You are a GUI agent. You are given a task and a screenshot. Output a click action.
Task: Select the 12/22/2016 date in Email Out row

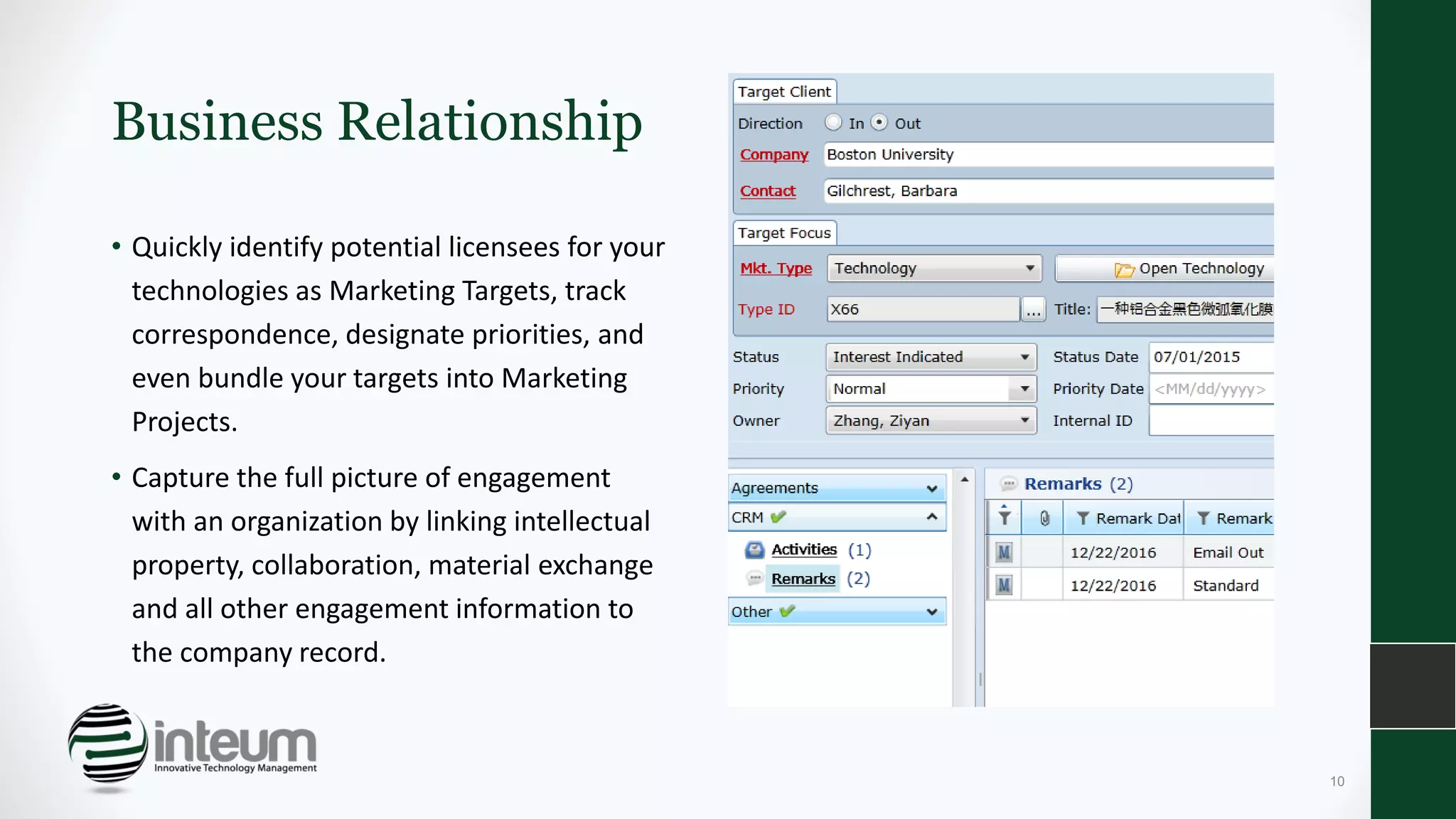1113,552
